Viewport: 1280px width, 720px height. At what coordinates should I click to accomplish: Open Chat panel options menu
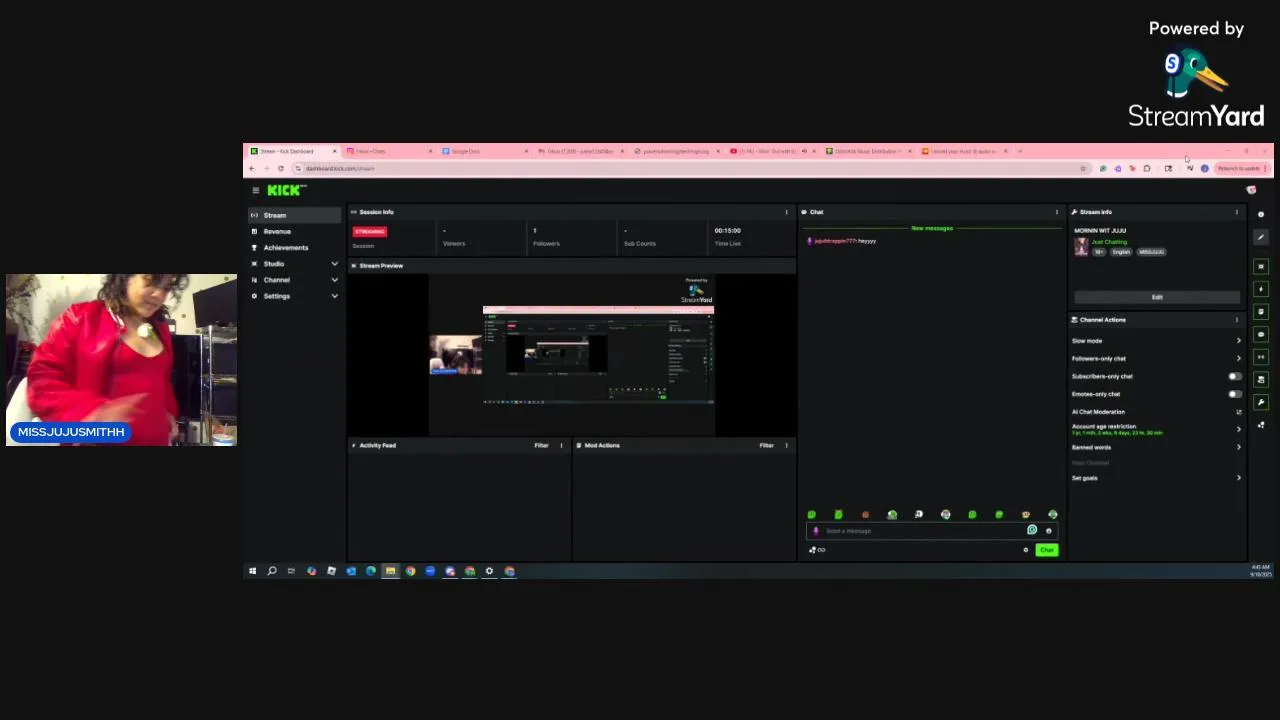click(x=1057, y=212)
